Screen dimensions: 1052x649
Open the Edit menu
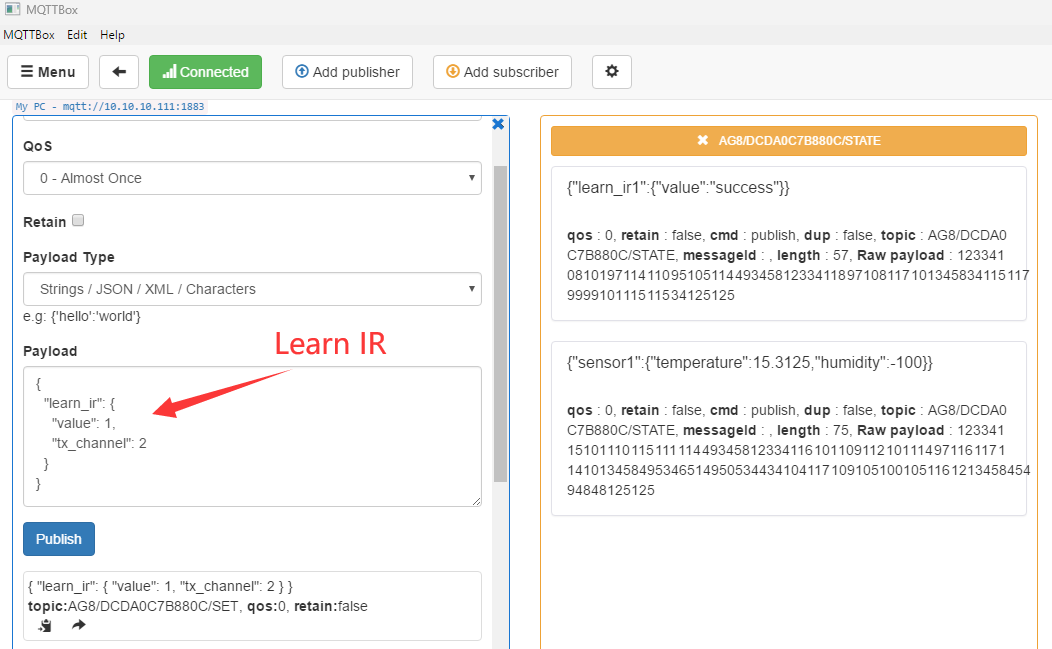coord(77,35)
